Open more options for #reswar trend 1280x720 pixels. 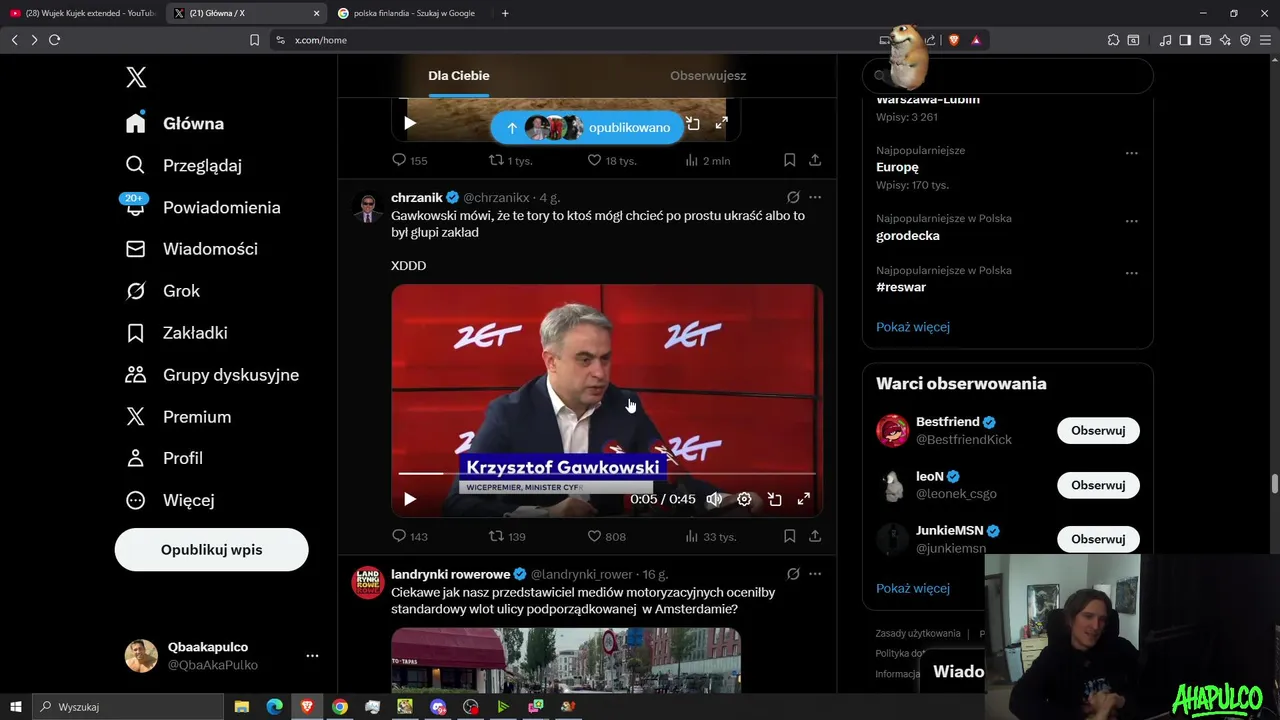1132,273
